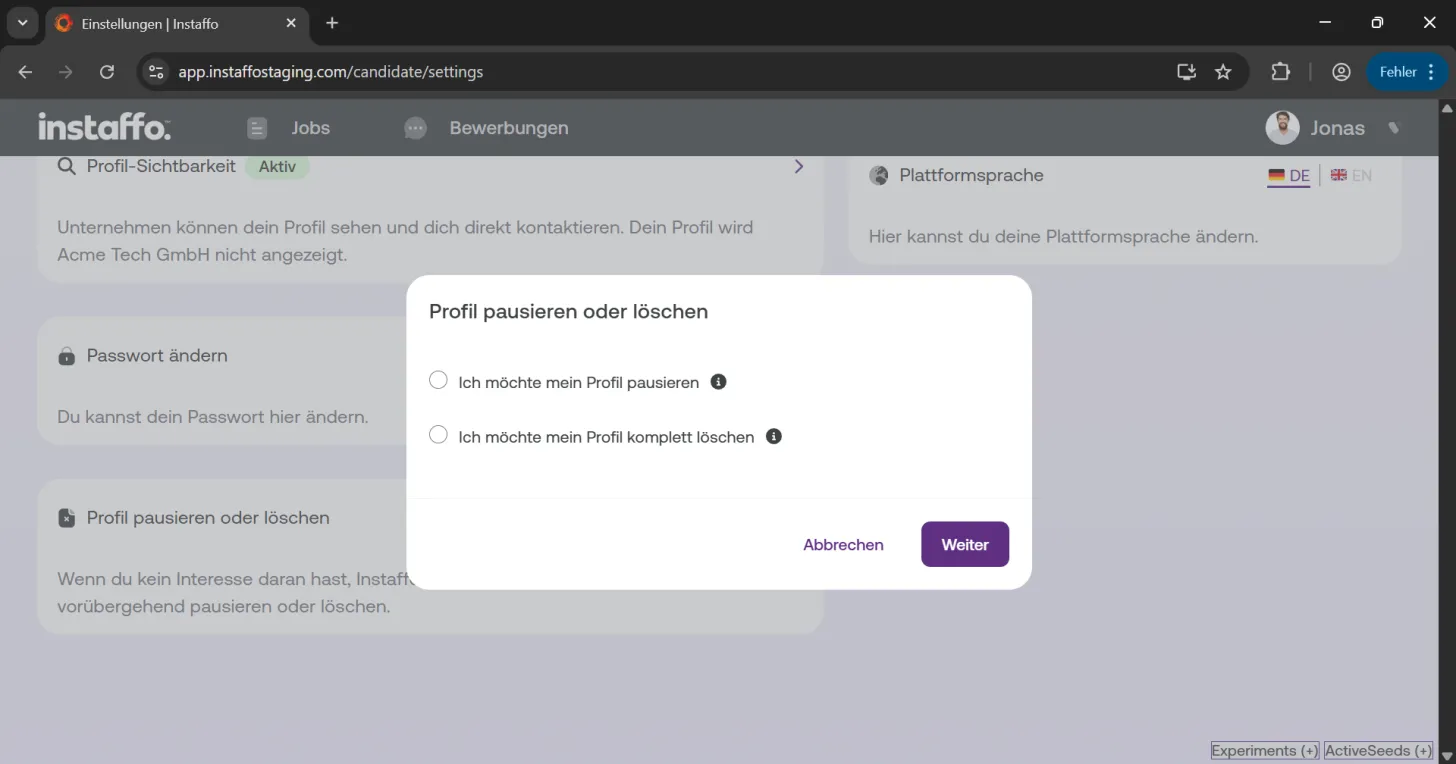Open the Bewerbungen navigation tab

click(x=487, y=128)
